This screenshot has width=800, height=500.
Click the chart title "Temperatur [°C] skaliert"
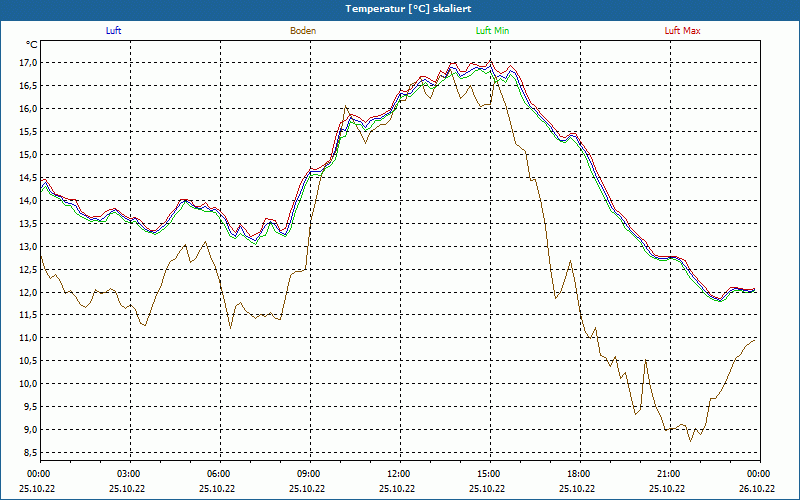408,9
